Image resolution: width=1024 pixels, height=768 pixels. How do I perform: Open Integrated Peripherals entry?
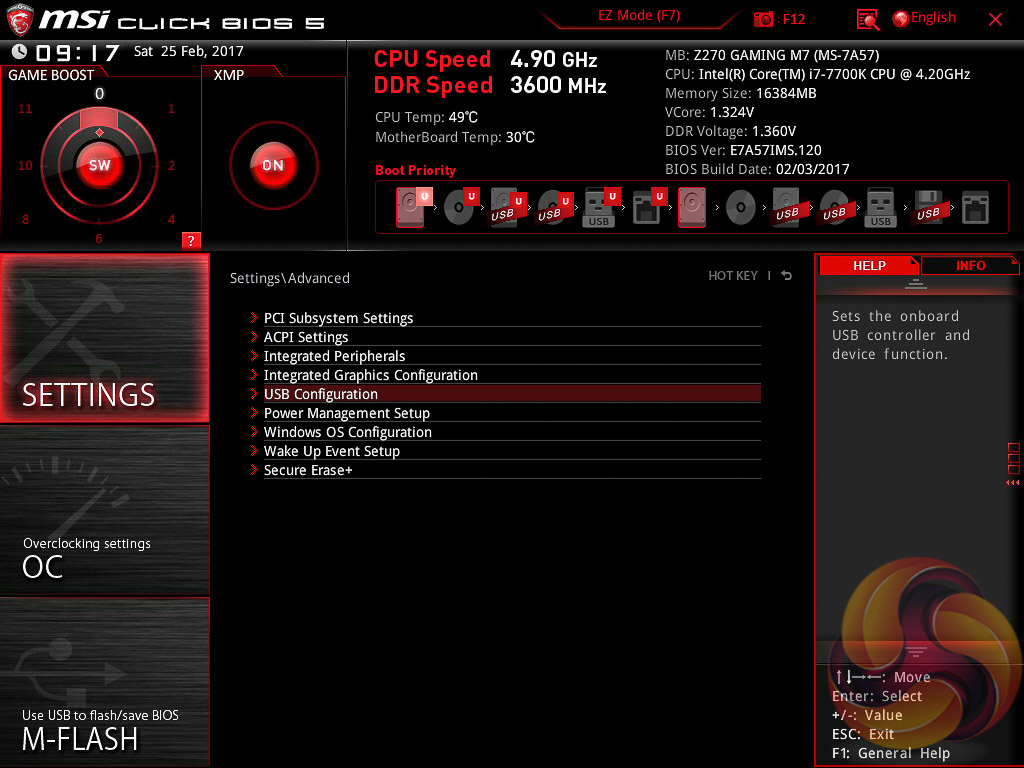(x=512, y=356)
